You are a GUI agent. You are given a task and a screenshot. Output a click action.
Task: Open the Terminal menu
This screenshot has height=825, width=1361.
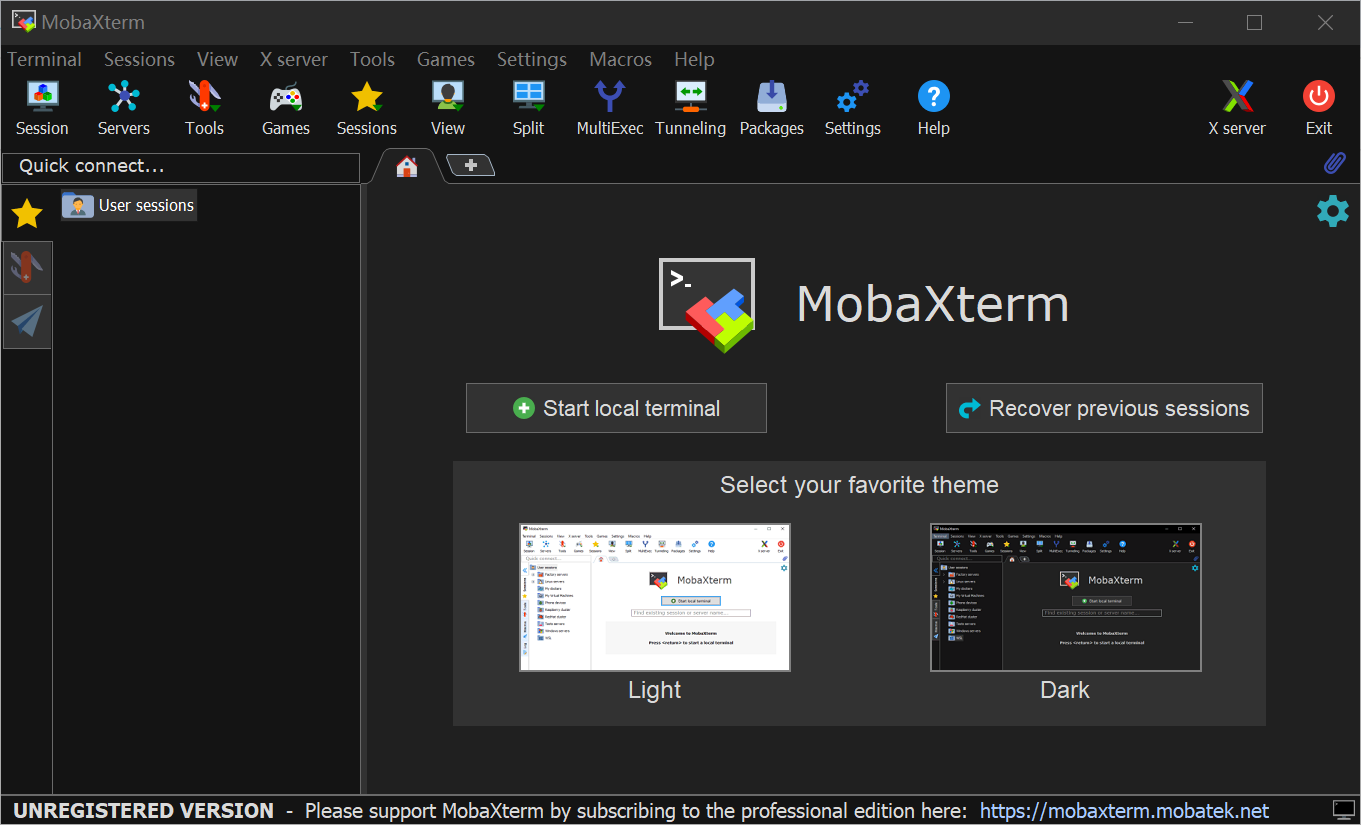45,60
